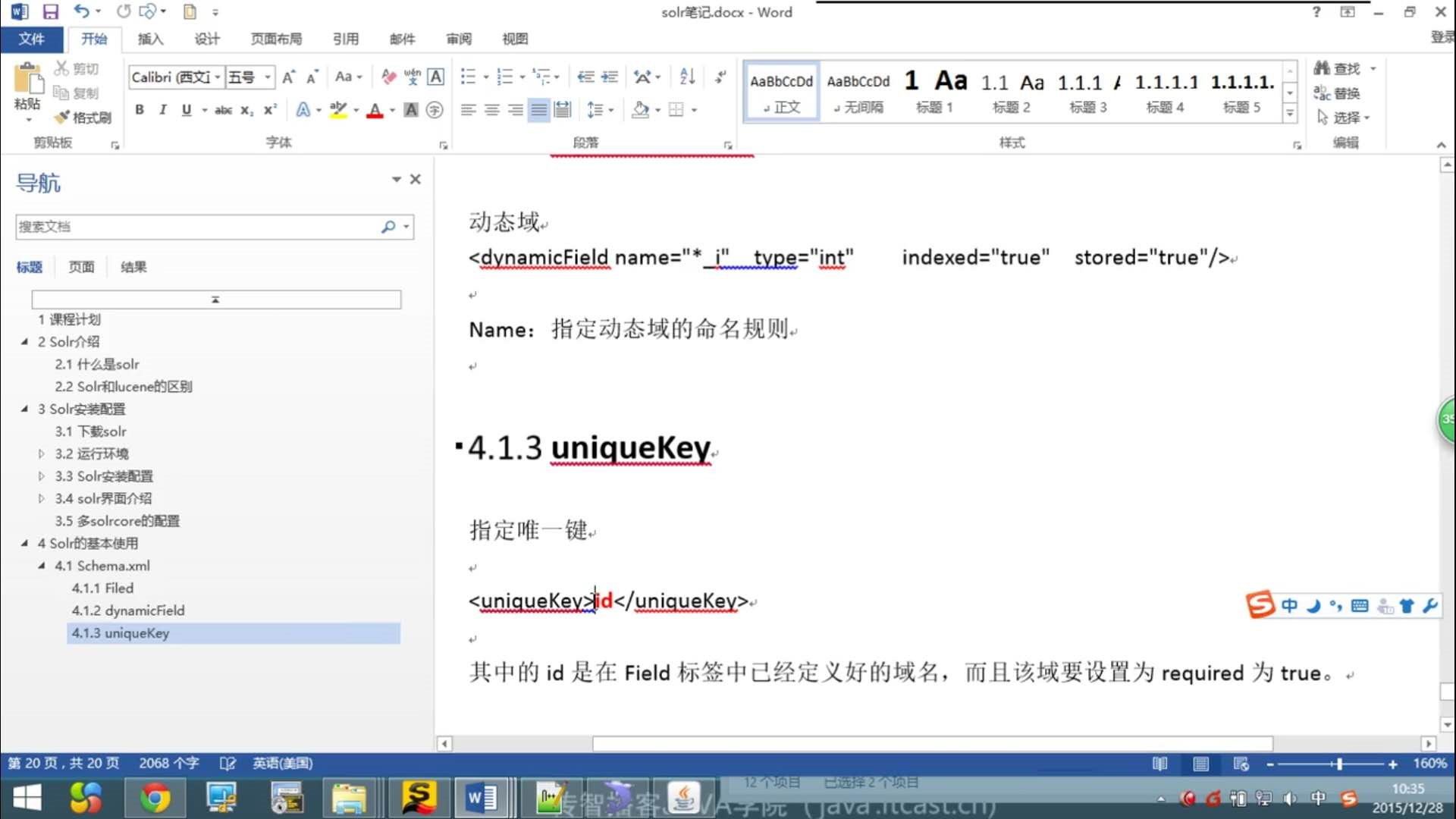Click the Format Painter button
Viewport: 1456px width, 819px height.
[x=83, y=118]
